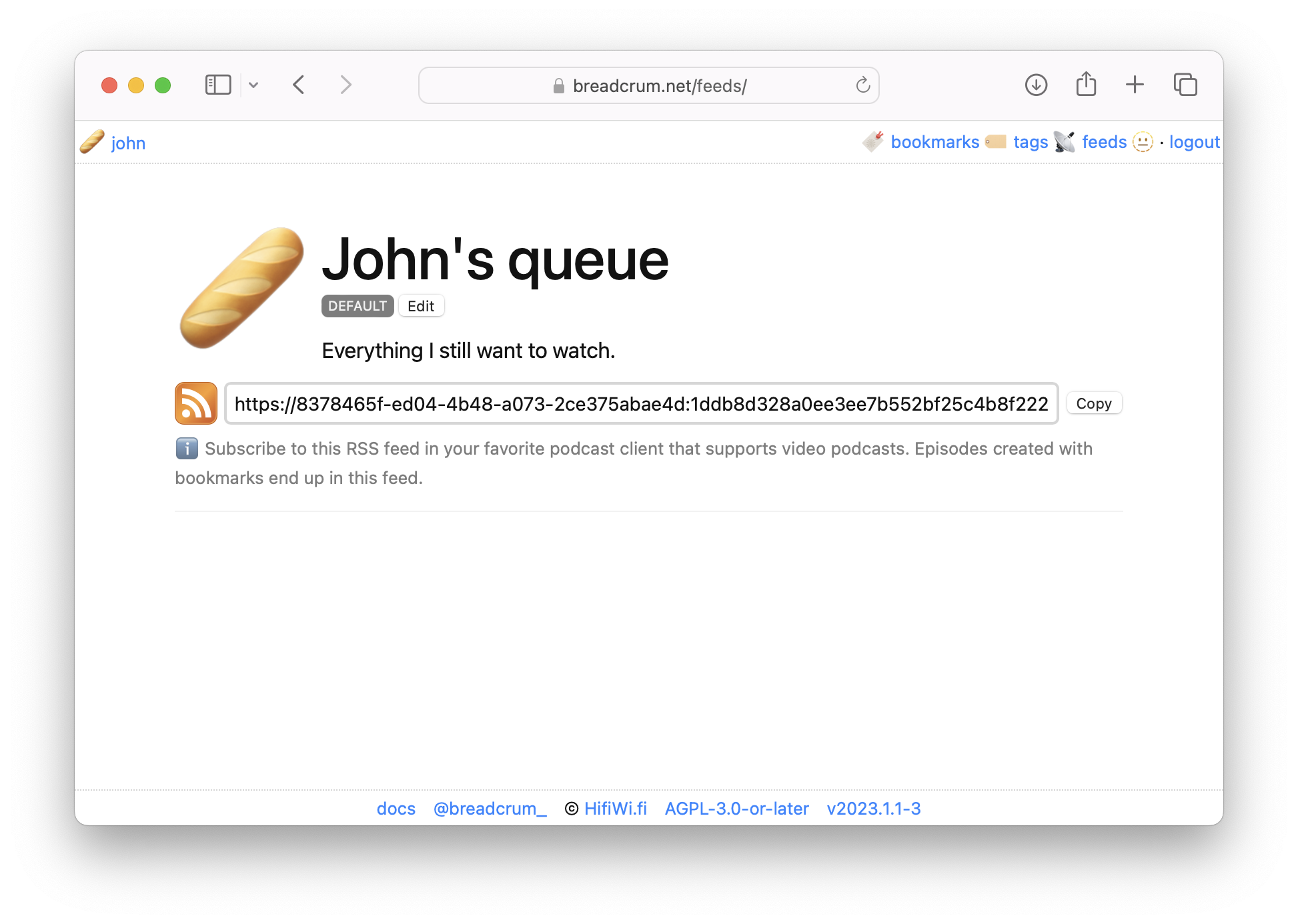Click the breadcrum.net URL bar
This screenshot has width=1298, height=924.
coord(648,85)
